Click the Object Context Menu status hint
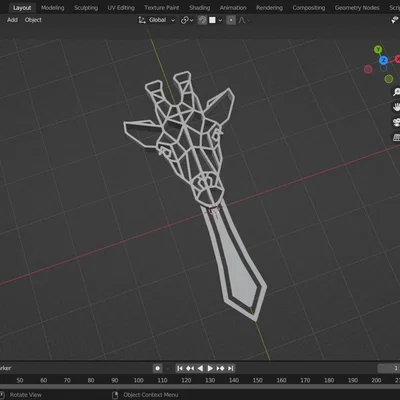 (151, 395)
